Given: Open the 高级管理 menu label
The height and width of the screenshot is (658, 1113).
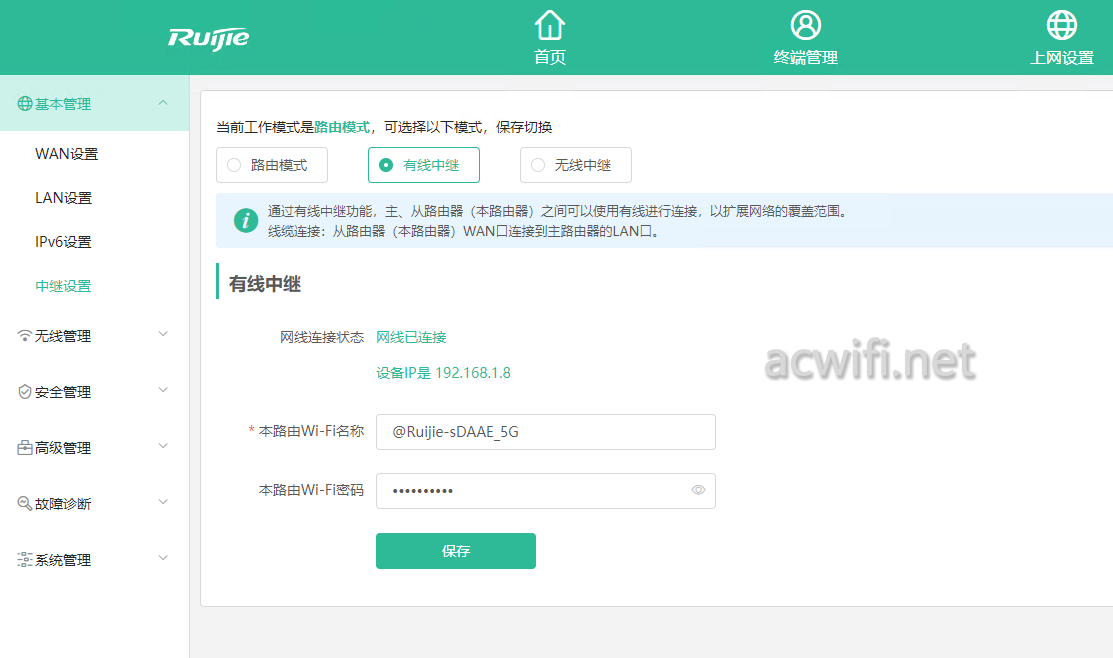Looking at the screenshot, I should point(62,449).
